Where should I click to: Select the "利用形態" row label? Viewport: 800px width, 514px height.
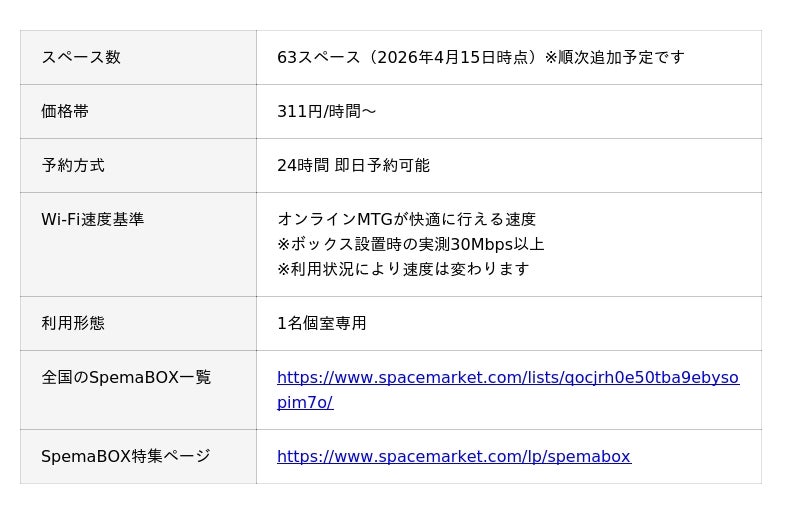(x=73, y=324)
